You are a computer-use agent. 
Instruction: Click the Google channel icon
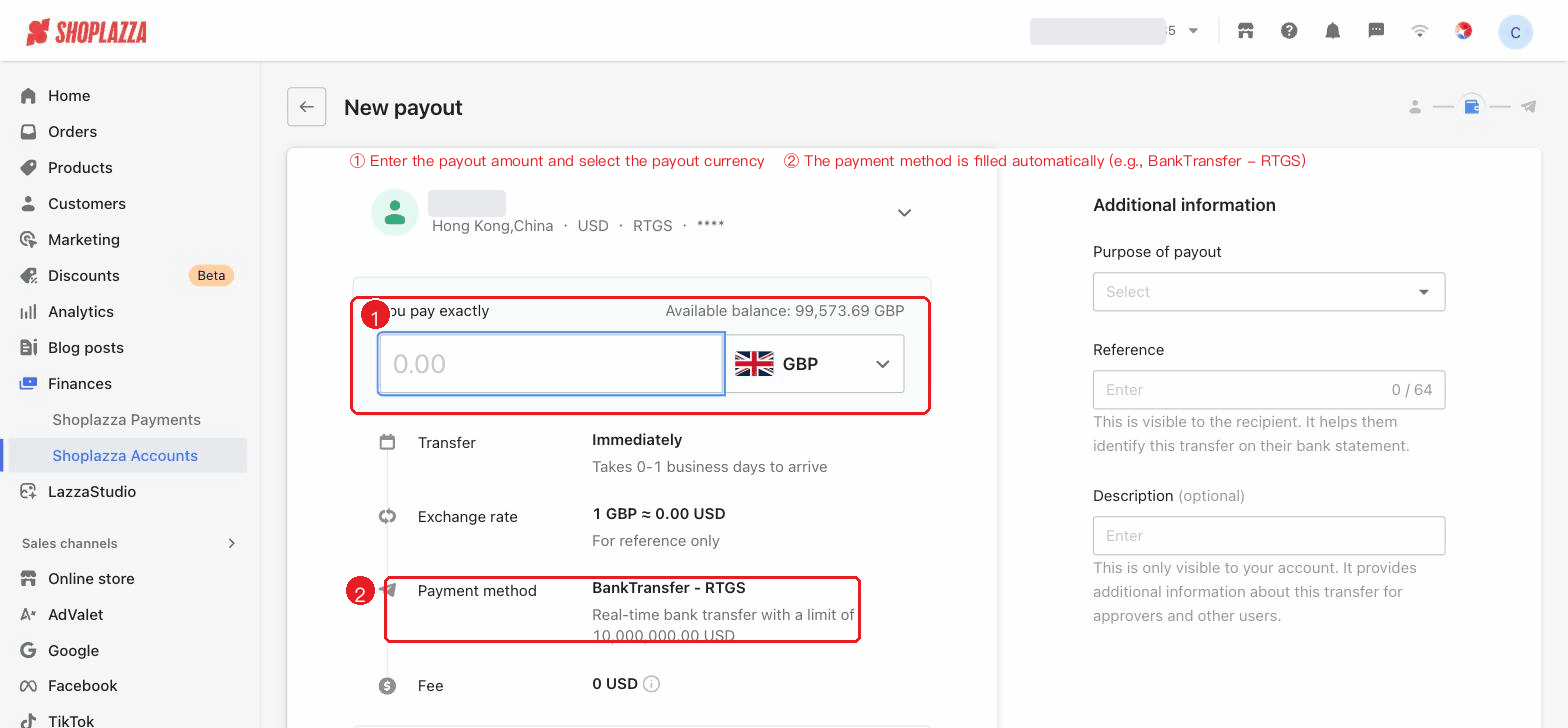tap(28, 651)
